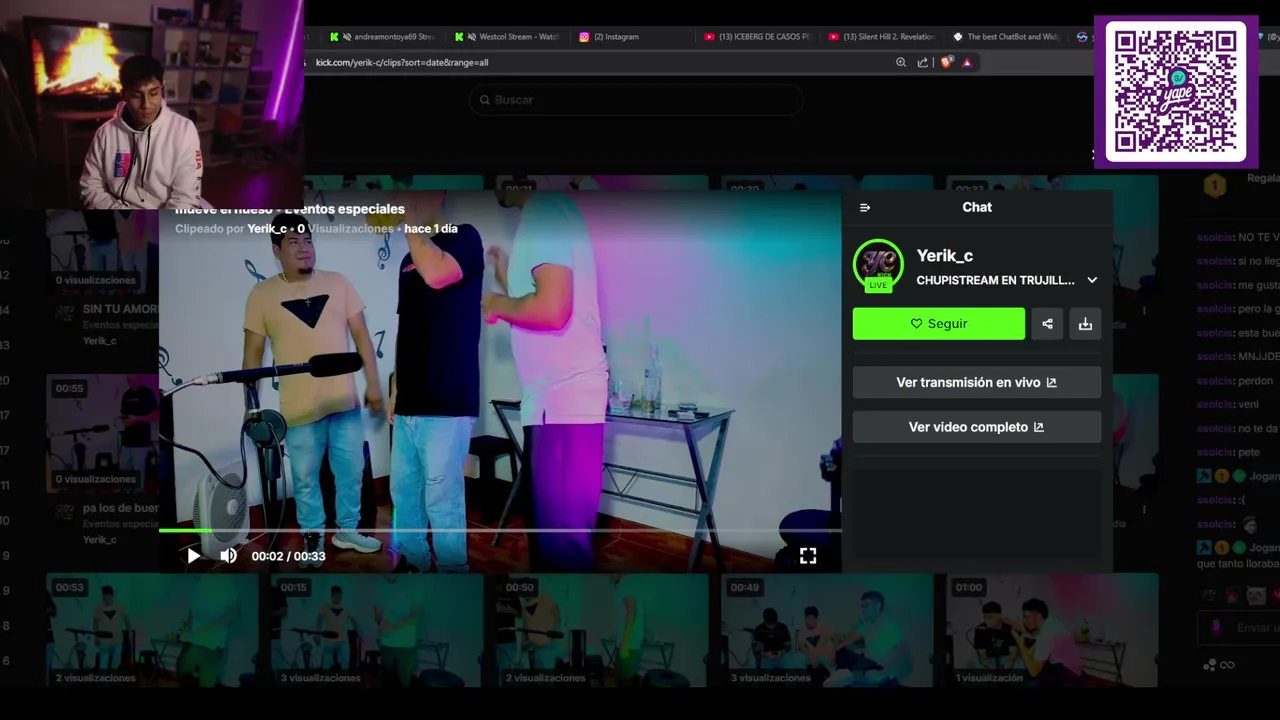Viewport: 1280px width, 720px height.
Task: Seek along the clip progress bar
Action: 500,531
